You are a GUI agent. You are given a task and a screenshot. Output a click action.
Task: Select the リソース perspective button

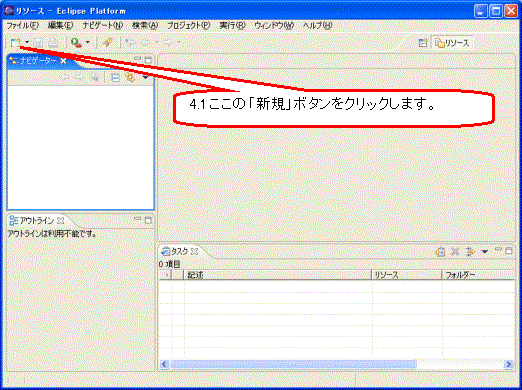pyautogui.click(x=452, y=43)
